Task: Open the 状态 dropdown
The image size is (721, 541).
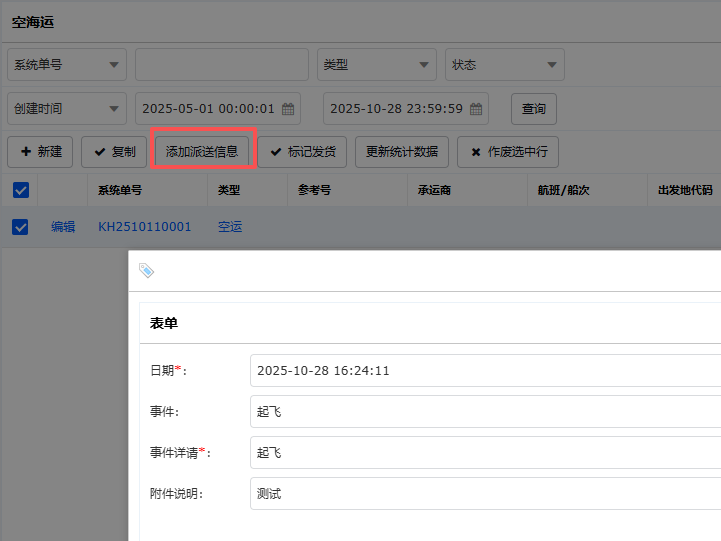Action: click(504, 65)
